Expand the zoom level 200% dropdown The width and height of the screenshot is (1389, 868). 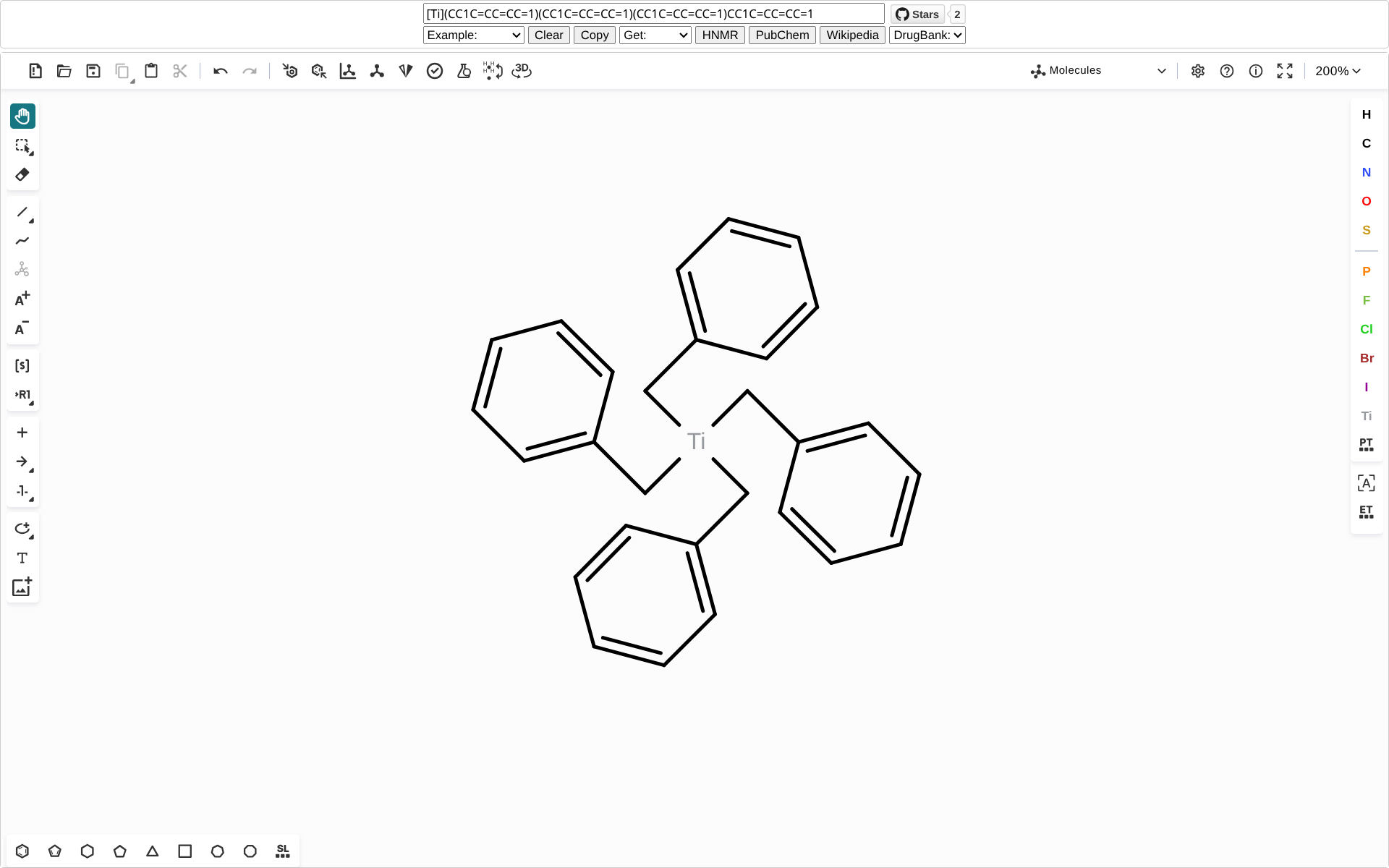pos(1337,71)
